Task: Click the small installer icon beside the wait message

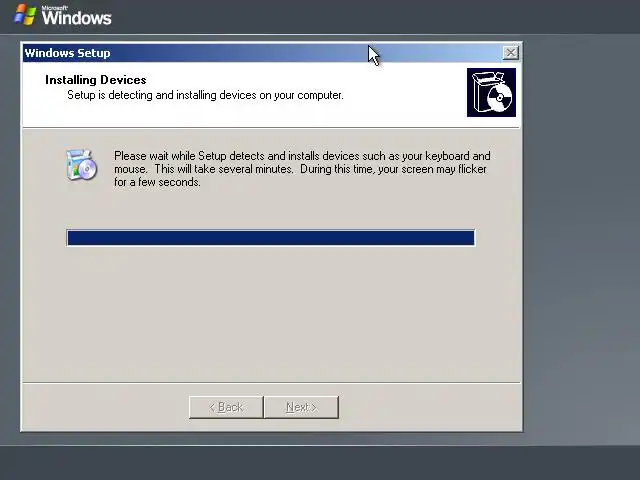Action: (x=82, y=165)
